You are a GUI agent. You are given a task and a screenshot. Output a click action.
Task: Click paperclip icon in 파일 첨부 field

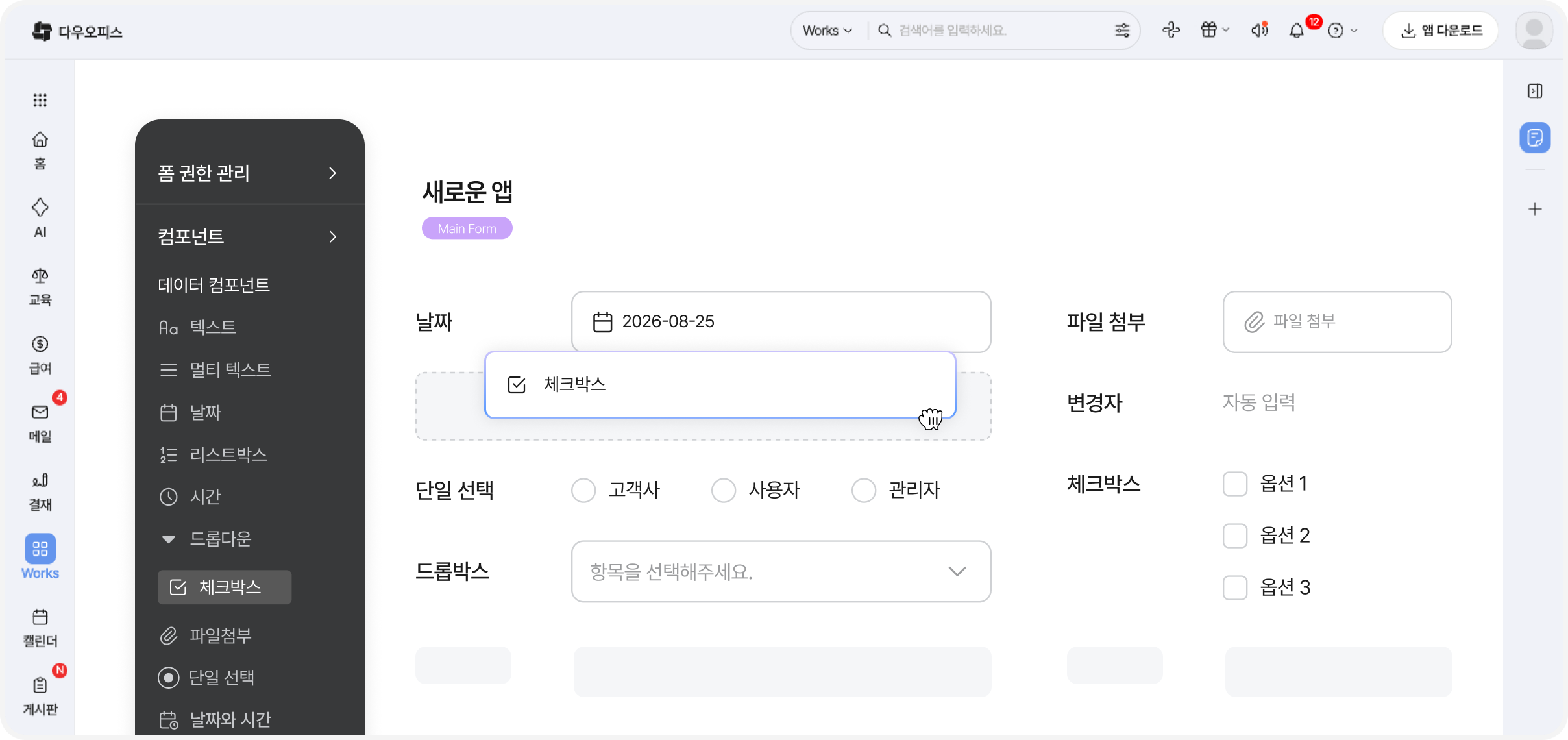point(1254,322)
